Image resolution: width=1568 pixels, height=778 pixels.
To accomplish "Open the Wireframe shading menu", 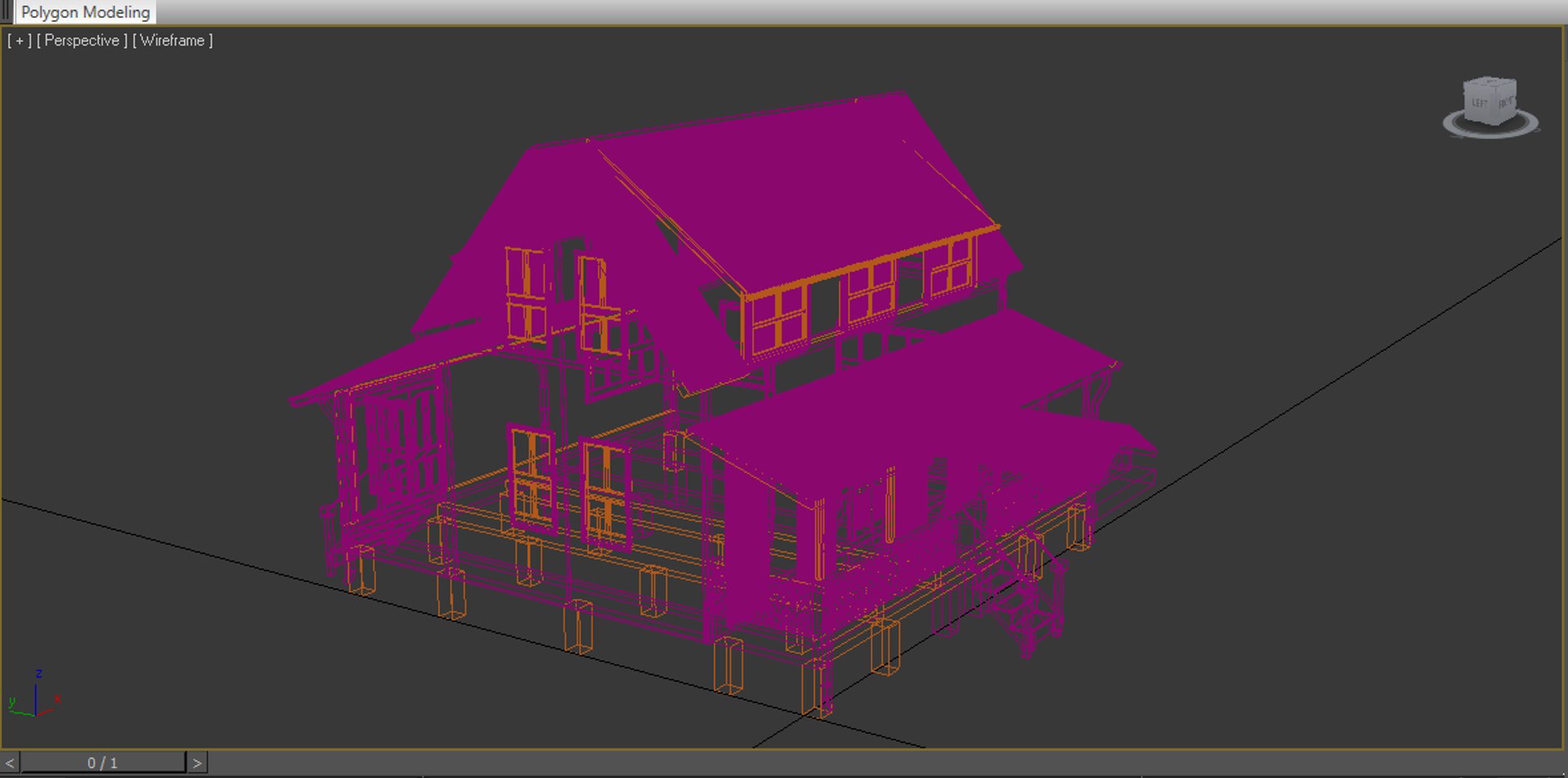I will click(x=172, y=41).
